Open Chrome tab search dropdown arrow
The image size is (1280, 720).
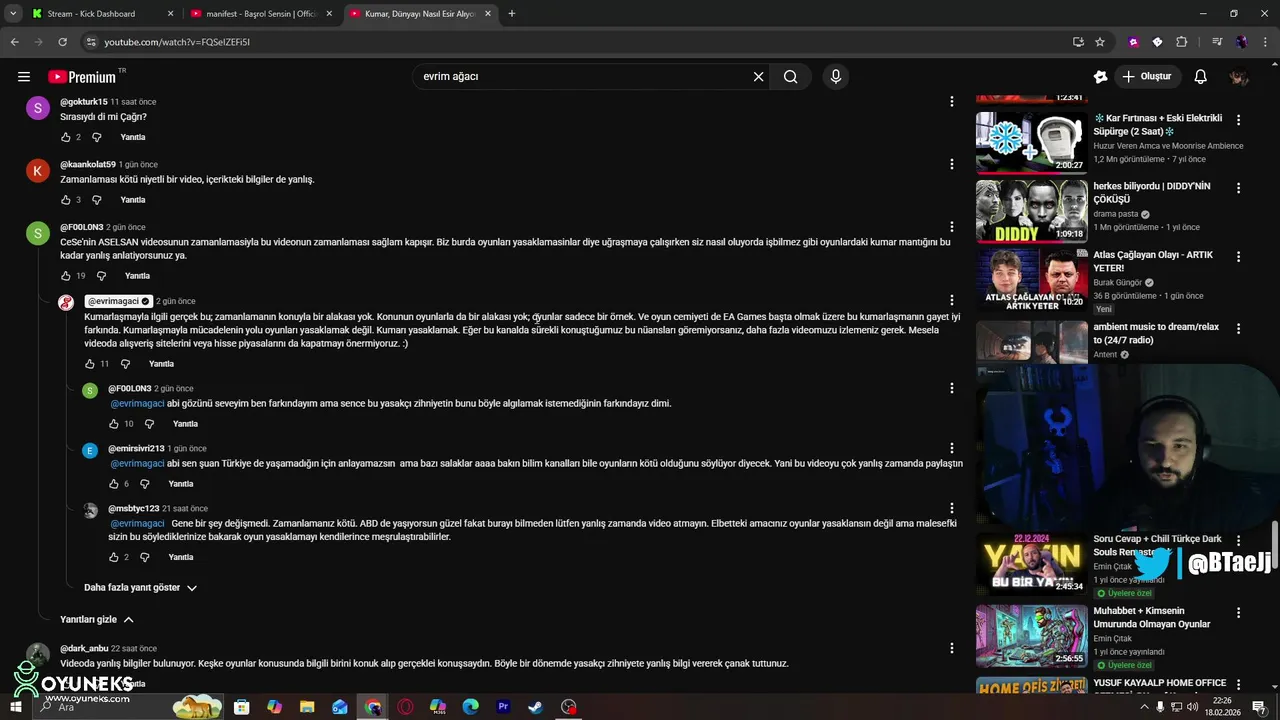click(x=13, y=14)
